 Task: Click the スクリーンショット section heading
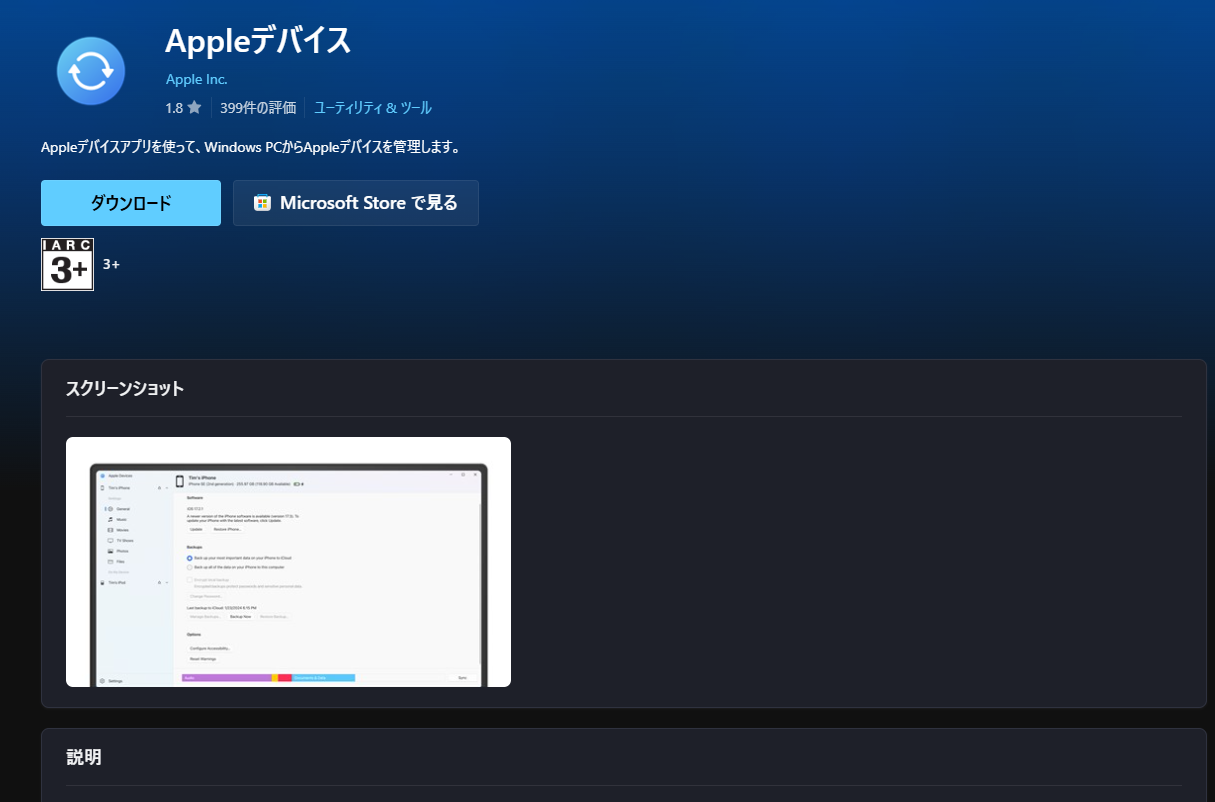tap(125, 389)
